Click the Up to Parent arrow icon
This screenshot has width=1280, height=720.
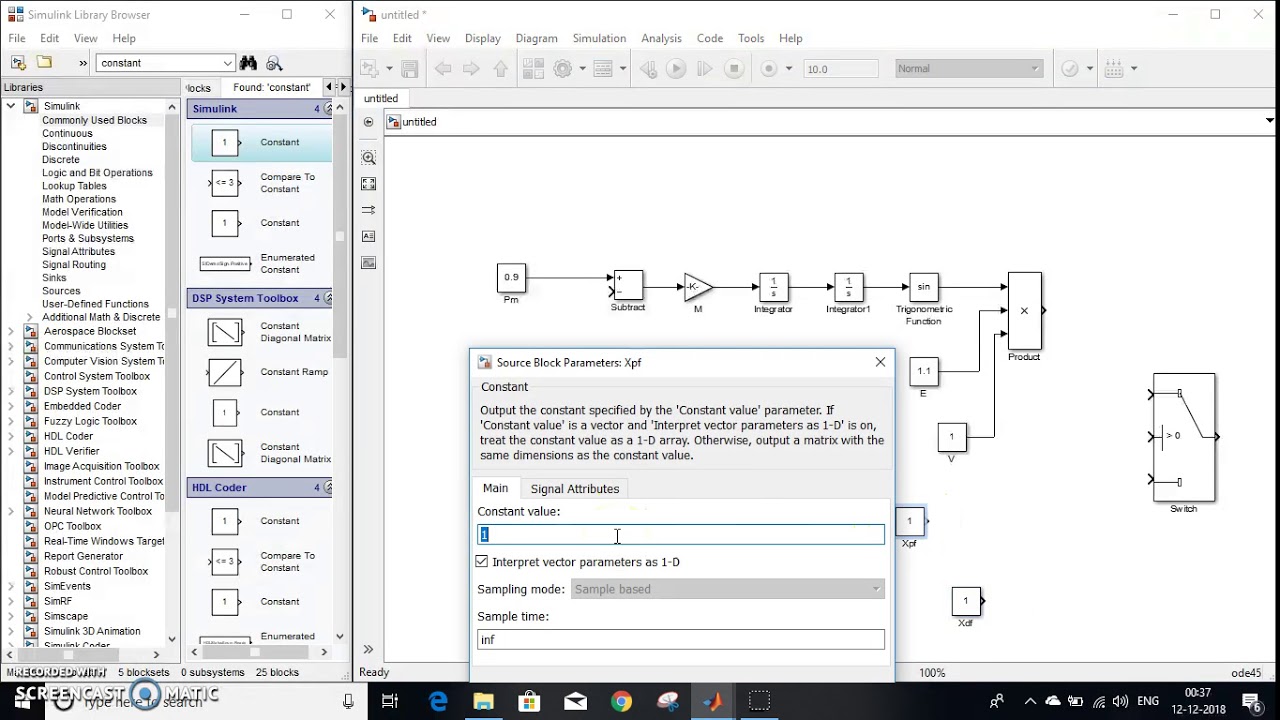tap(501, 69)
